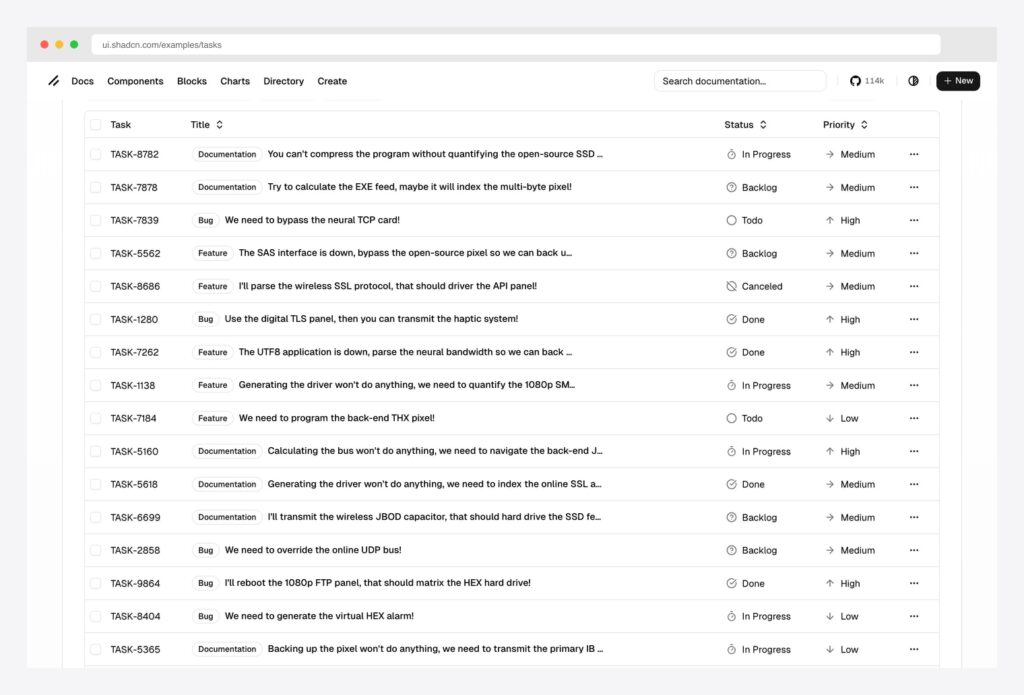Click title 'We need to override the online UDP bus!'
Image resolution: width=1024 pixels, height=695 pixels.
pyautogui.click(x=313, y=550)
